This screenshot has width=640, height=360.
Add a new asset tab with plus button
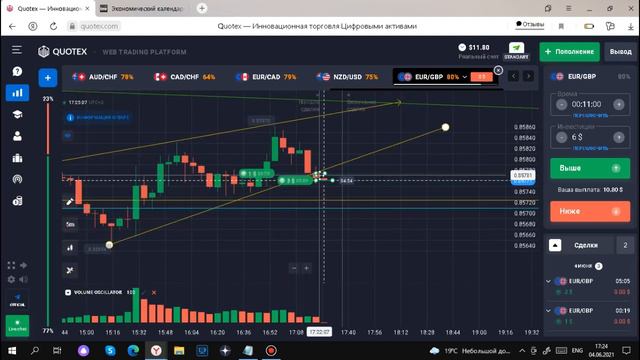48,78
